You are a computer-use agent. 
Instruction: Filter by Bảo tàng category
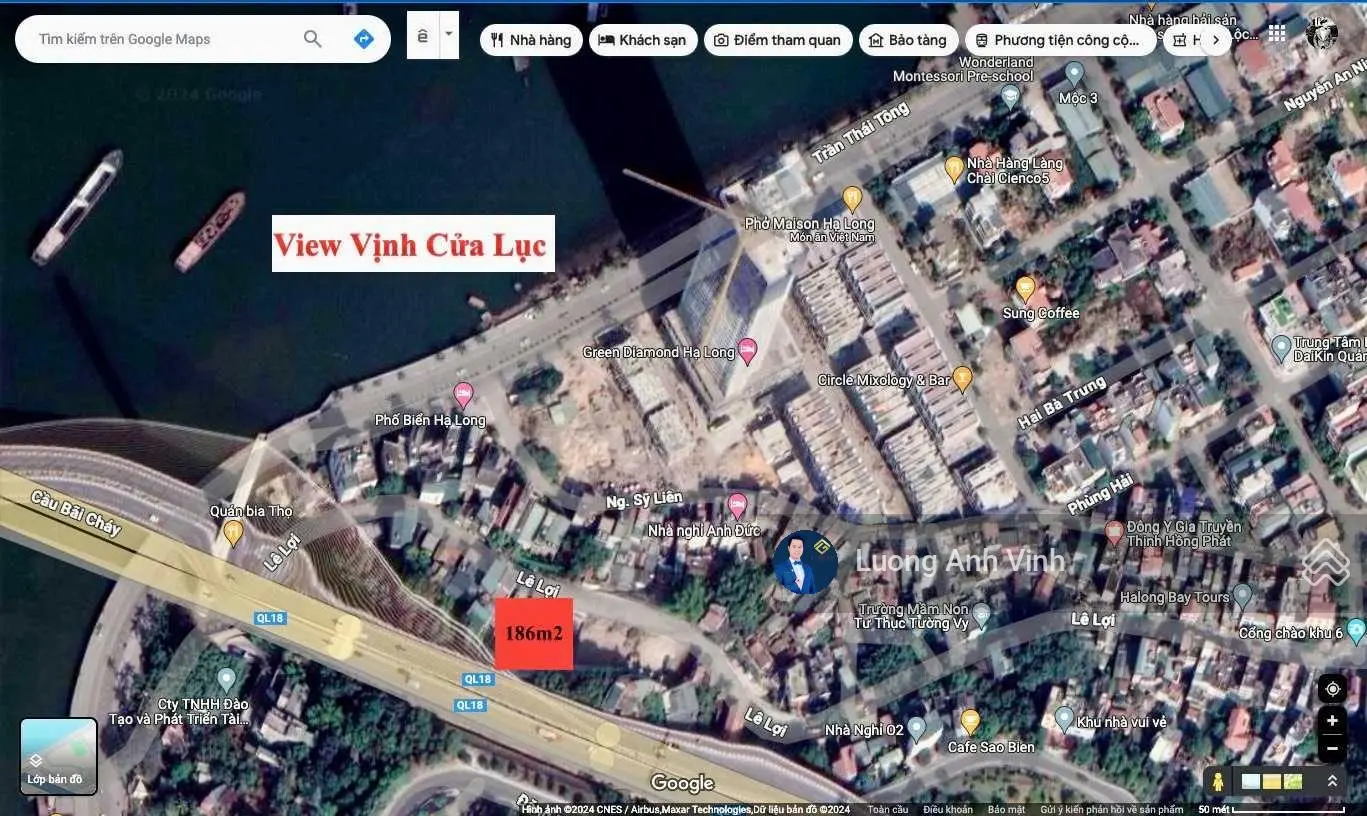pyautogui.click(x=908, y=40)
